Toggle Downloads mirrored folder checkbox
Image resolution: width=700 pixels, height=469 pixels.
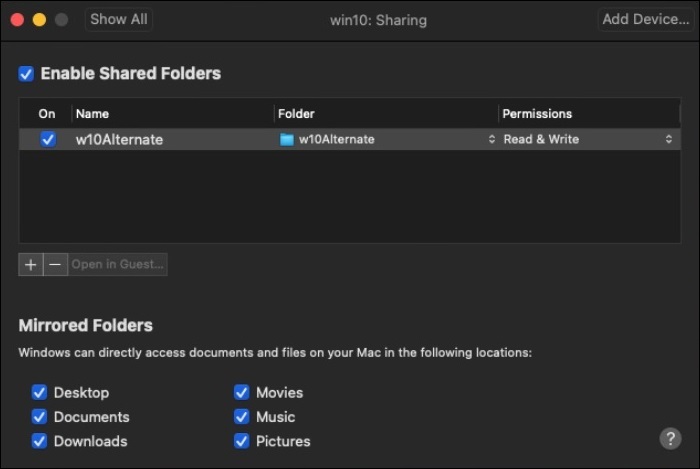tap(39, 441)
